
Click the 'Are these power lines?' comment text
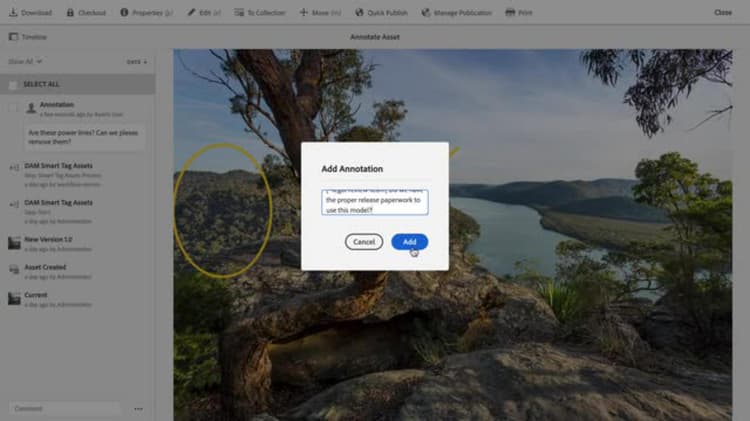coord(83,137)
